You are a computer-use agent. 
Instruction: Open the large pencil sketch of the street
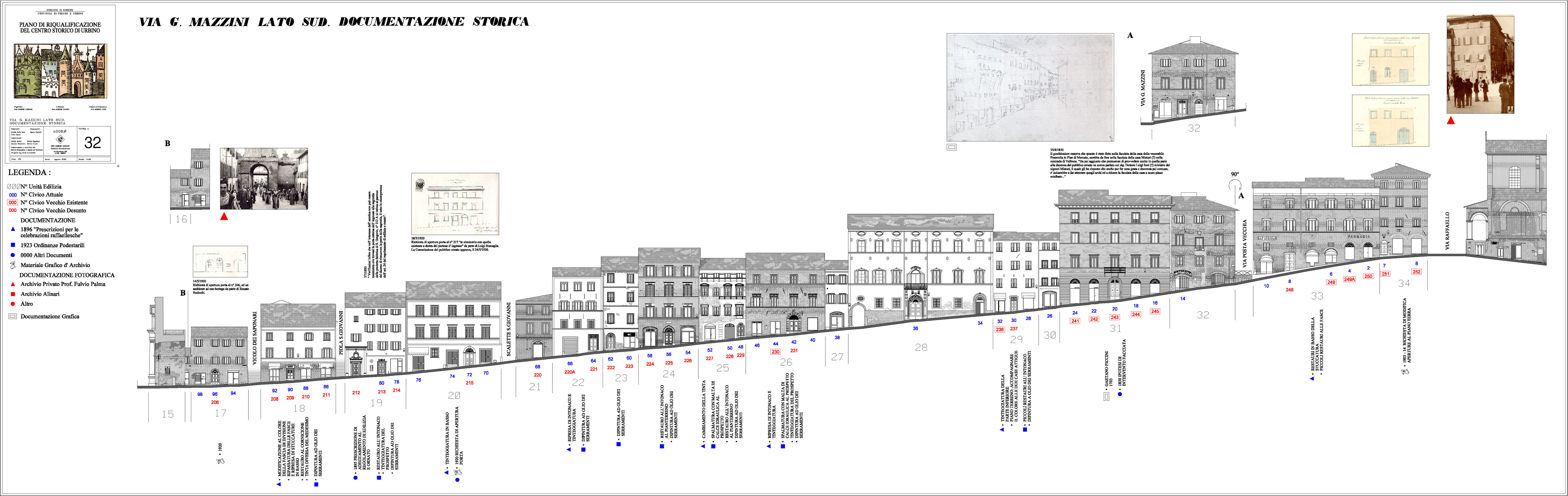click(x=1030, y=87)
